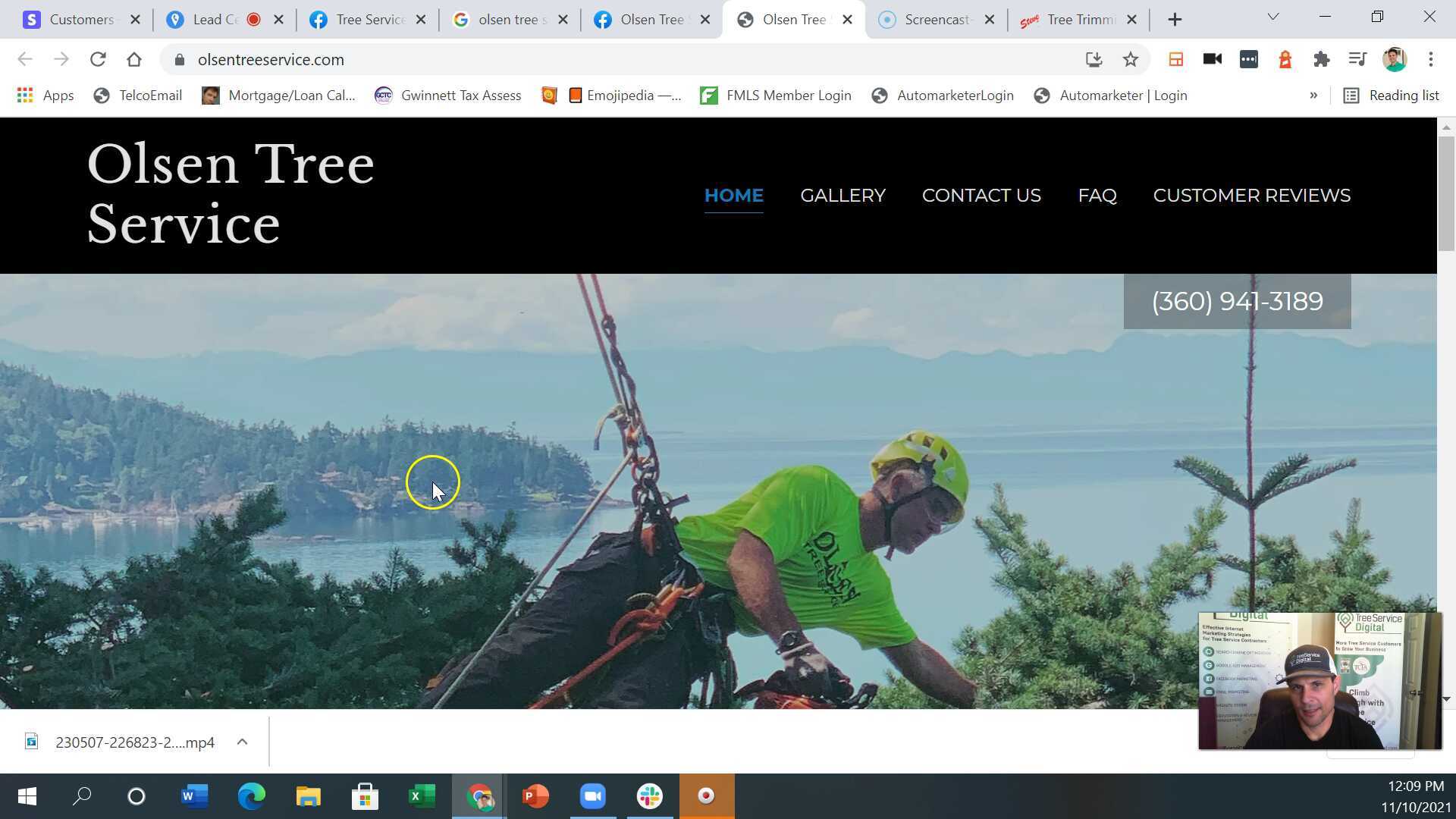Open File Explorer from the taskbar

pos(308,796)
